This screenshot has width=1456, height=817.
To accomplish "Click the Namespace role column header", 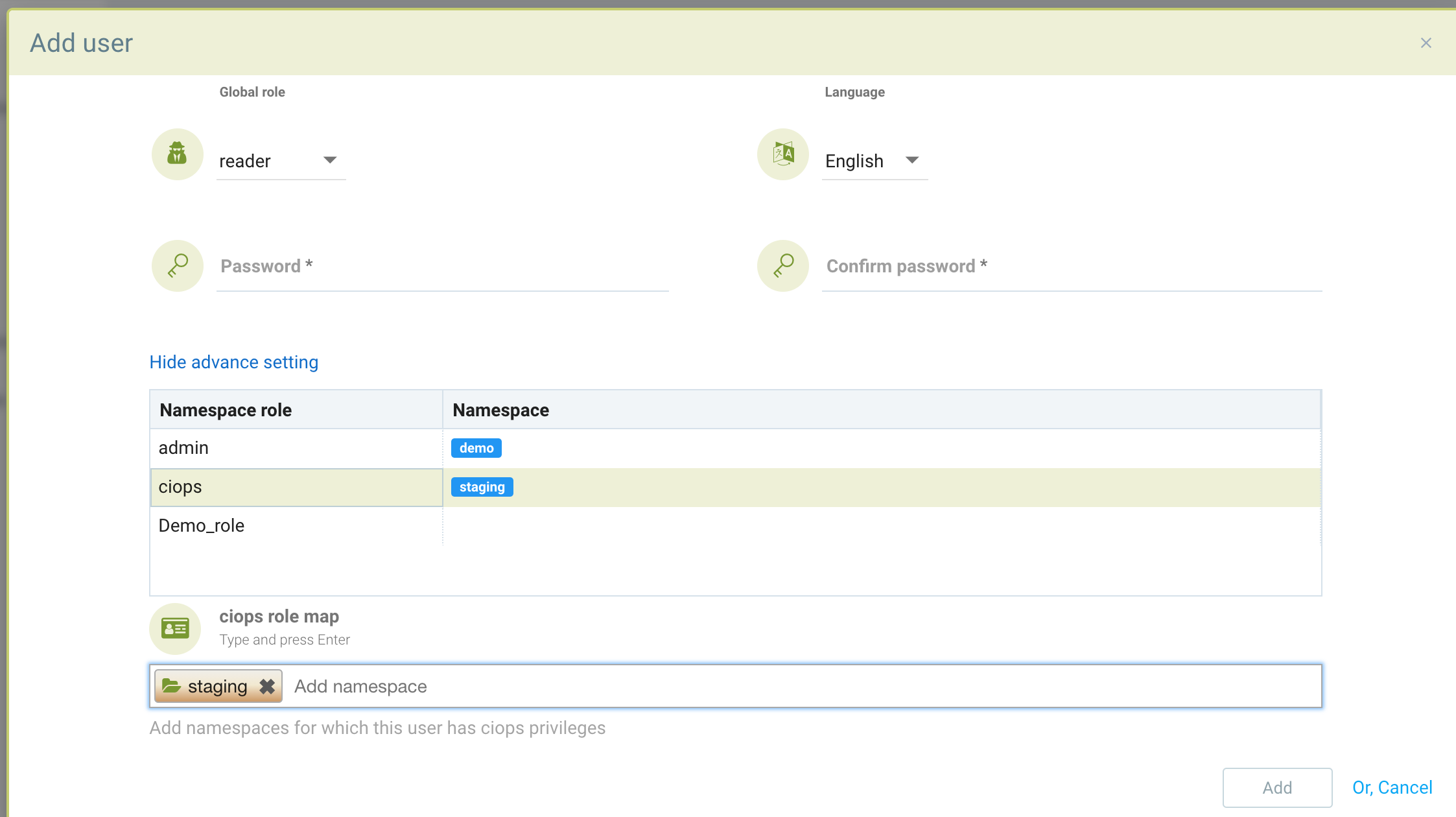I will pyautogui.click(x=226, y=409).
